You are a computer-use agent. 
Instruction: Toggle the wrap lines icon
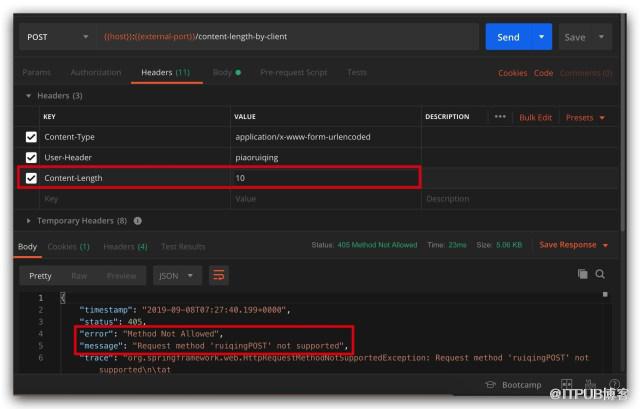[x=219, y=276]
